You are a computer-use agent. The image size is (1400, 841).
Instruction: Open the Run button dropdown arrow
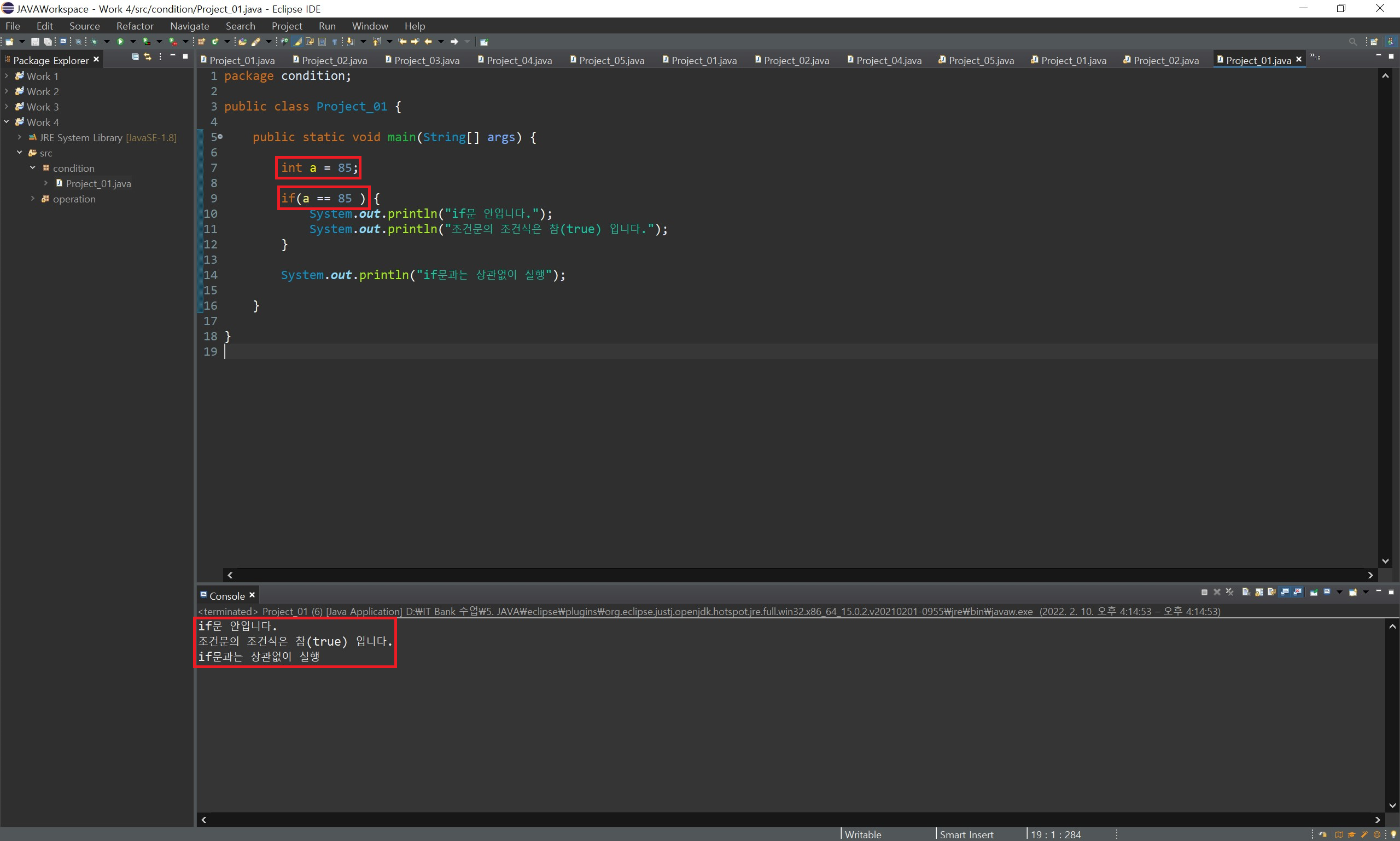(x=133, y=42)
